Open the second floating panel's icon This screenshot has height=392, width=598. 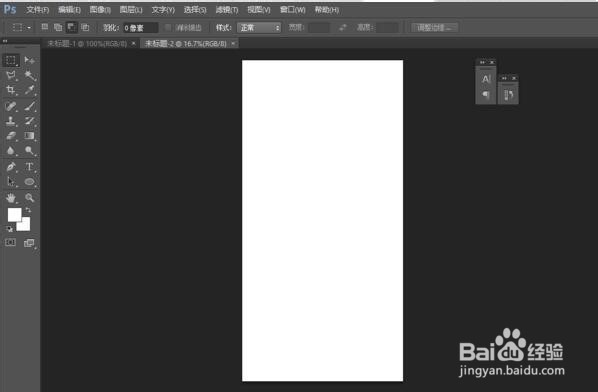tap(508, 94)
